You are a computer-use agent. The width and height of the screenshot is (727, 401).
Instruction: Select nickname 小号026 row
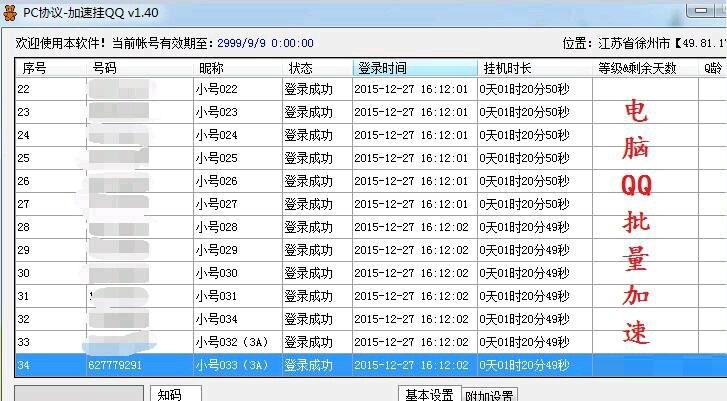217,181
